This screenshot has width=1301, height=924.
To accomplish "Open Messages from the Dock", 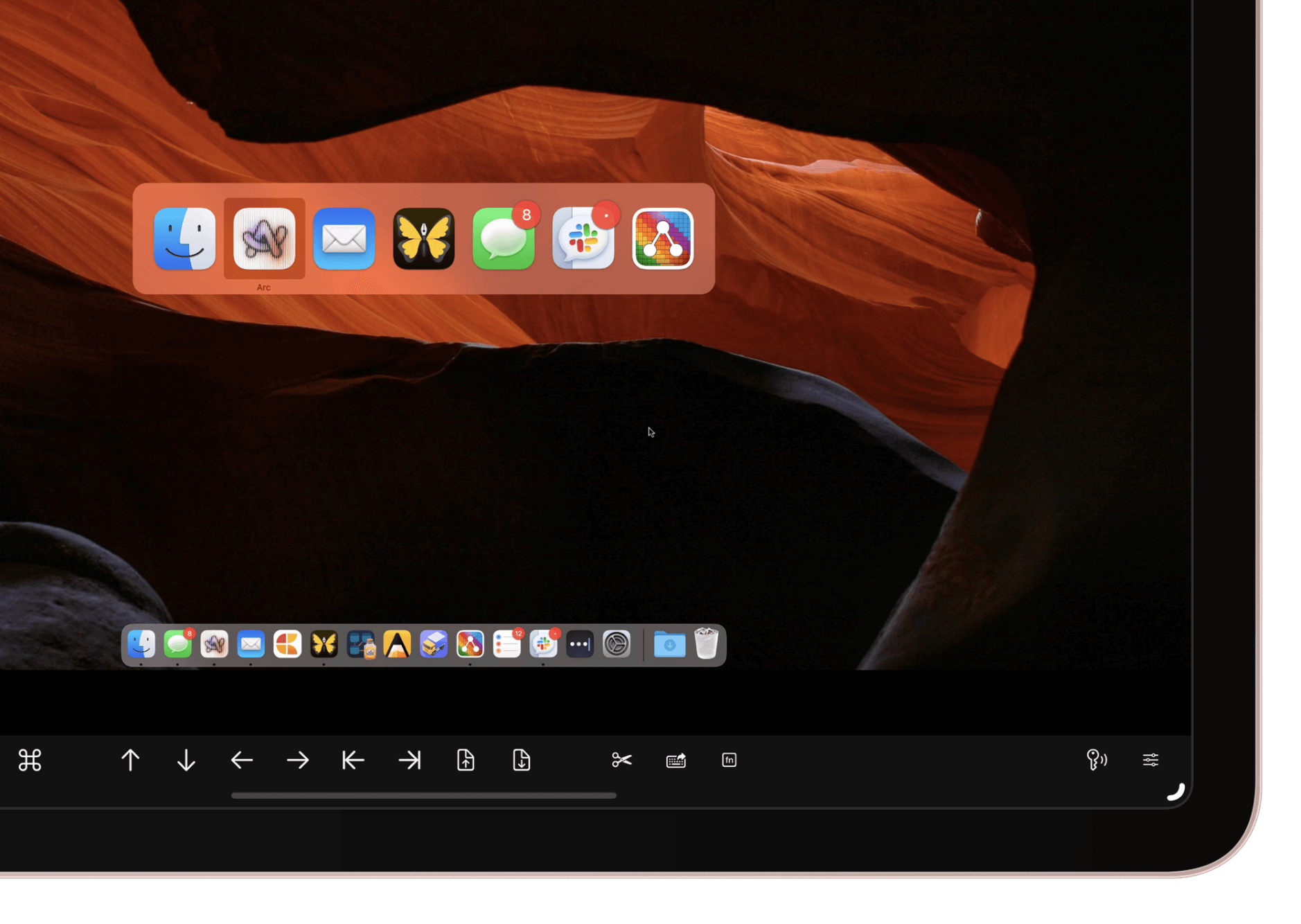I will coord(178,644).
